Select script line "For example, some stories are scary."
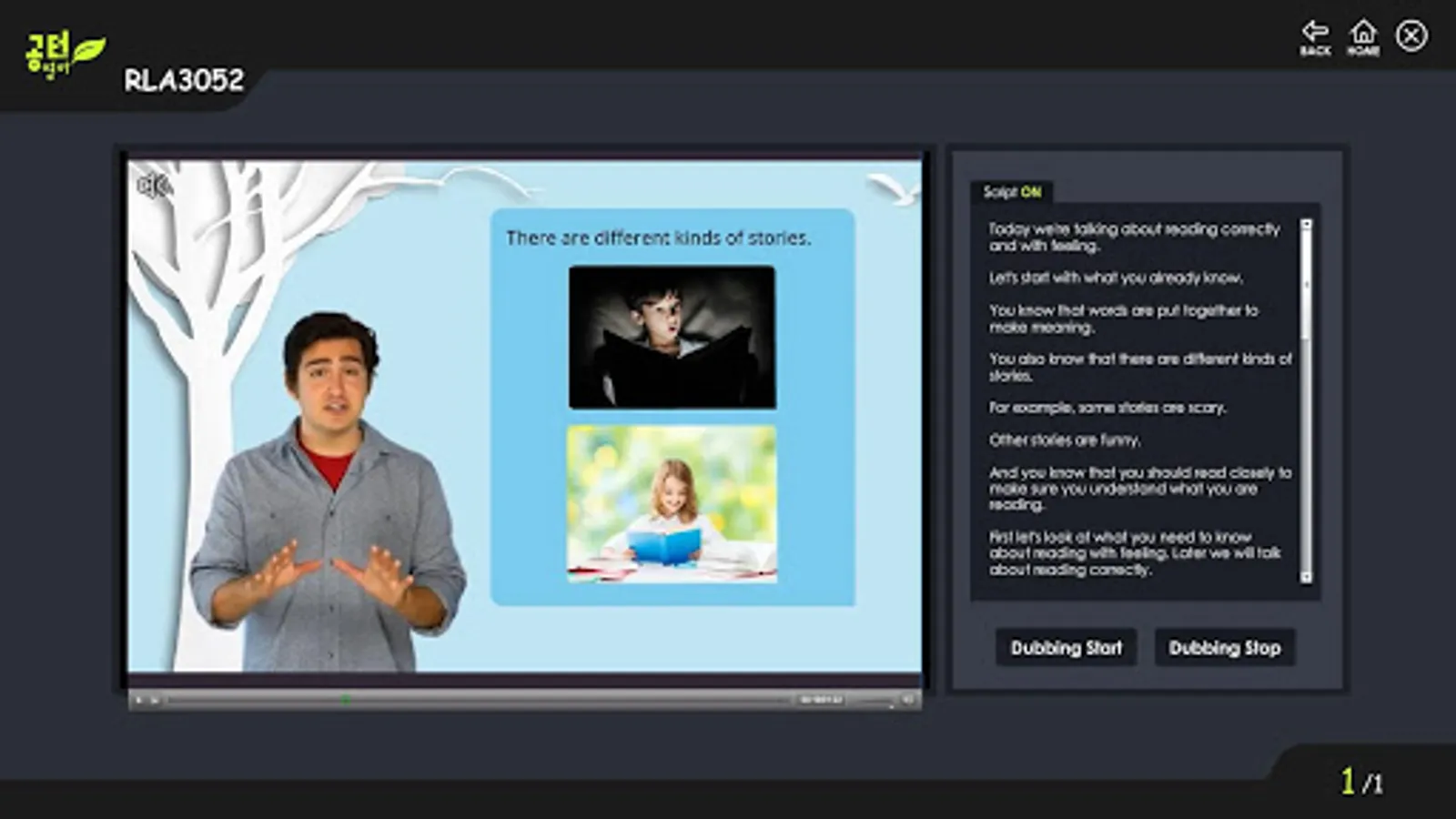The width and height of the screenshot is (1456, 819). (1107, 408)
